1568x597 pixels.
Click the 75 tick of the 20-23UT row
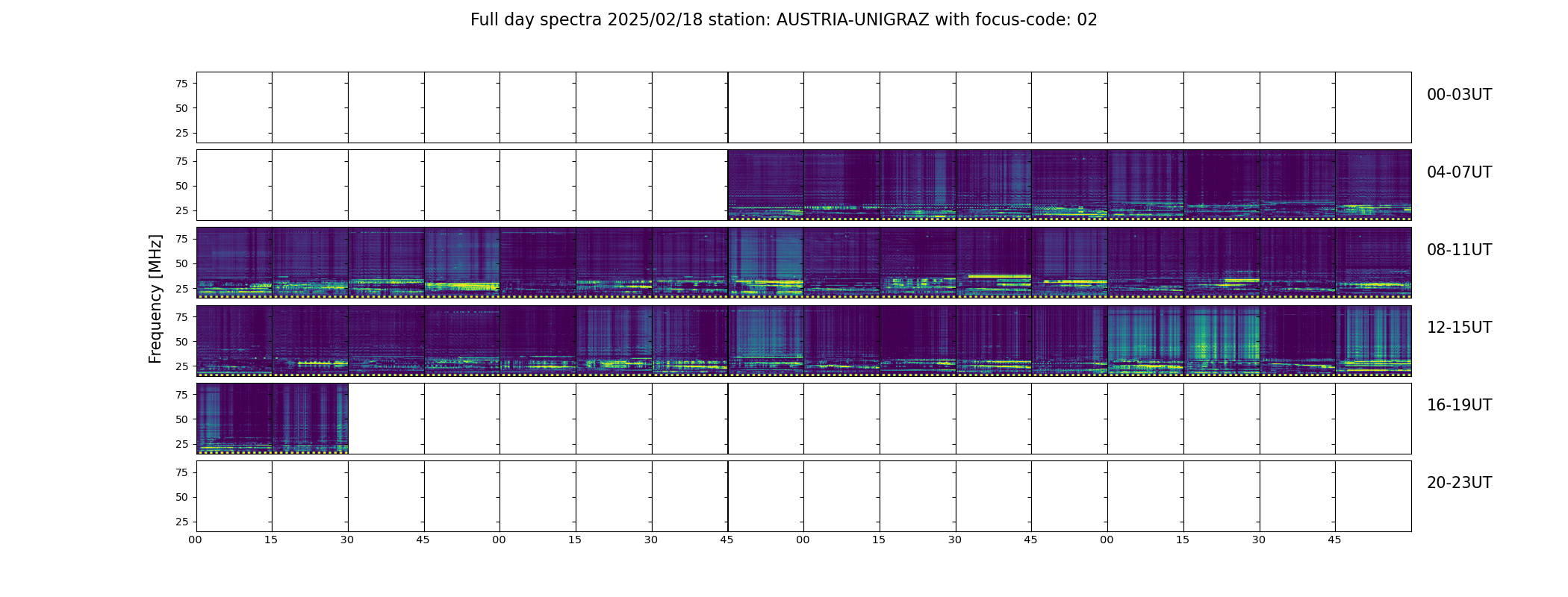coord(181,472)
